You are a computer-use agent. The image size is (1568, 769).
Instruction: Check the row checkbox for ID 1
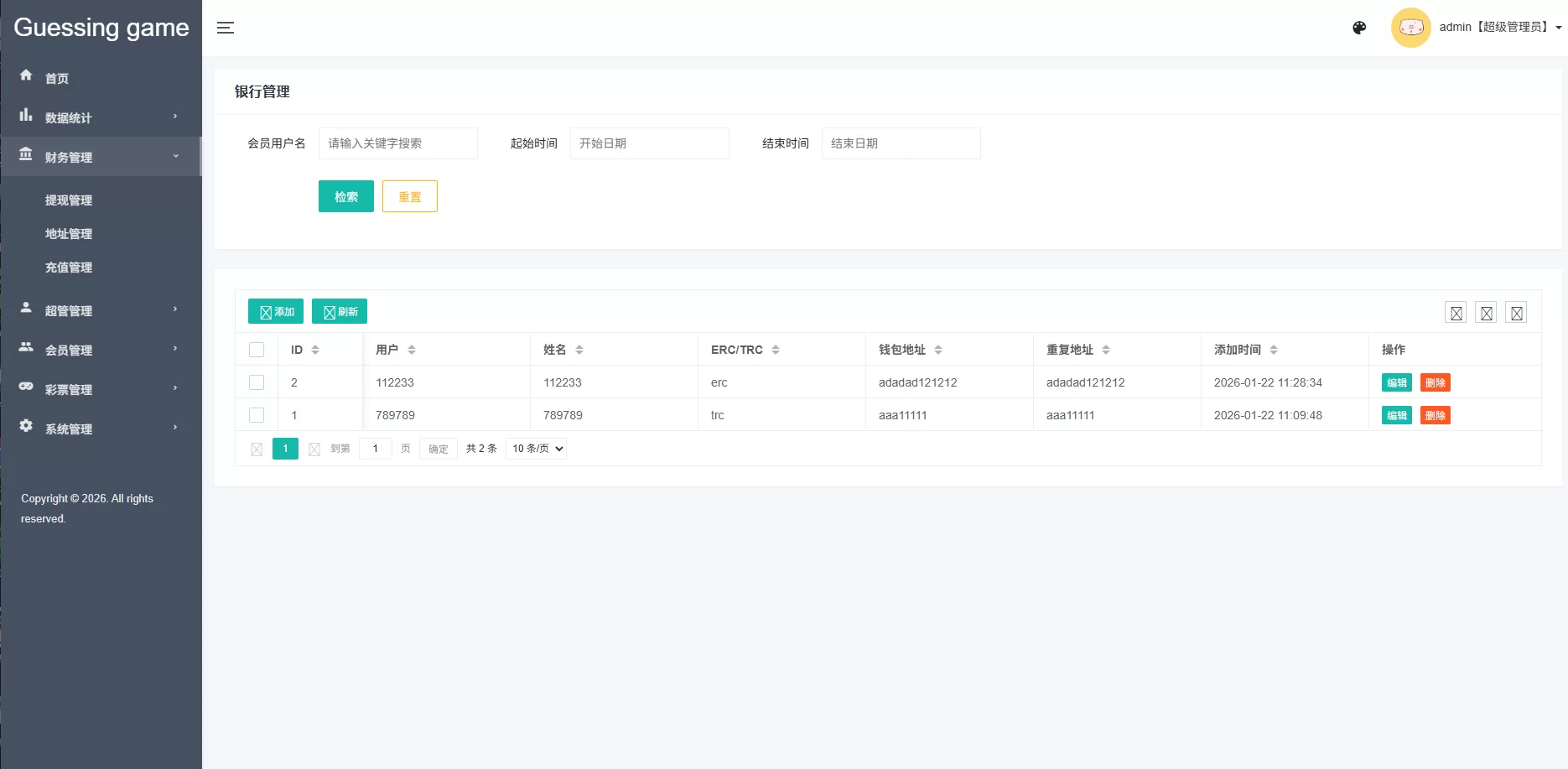(257, 414)
